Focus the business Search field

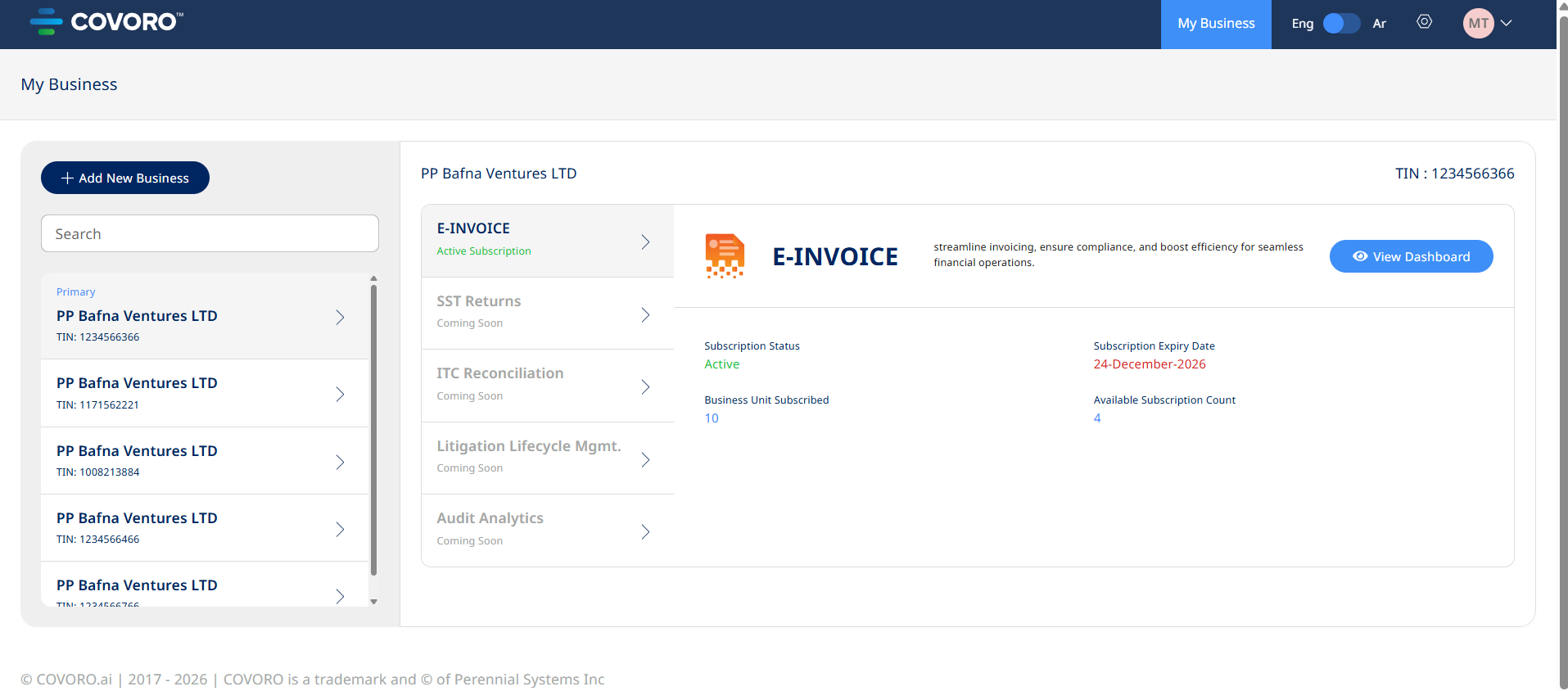coord(210,233)
